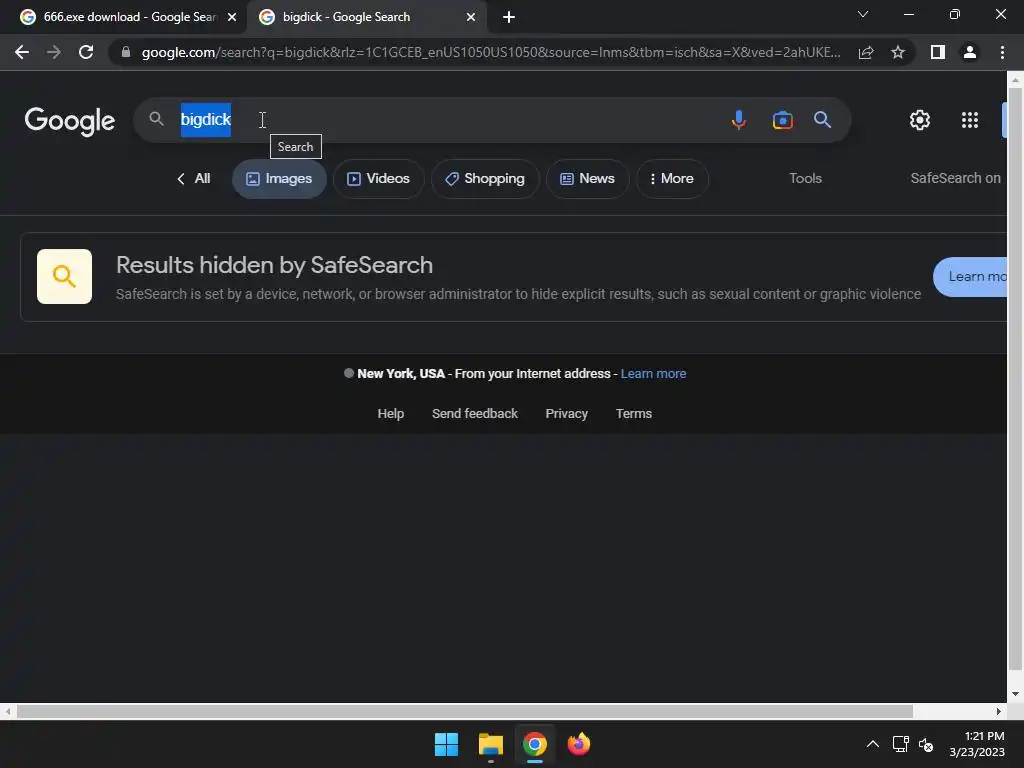This screenshot has width=1024, height=768.
Task: Open network status tray icon
Action: click(901, 744)
